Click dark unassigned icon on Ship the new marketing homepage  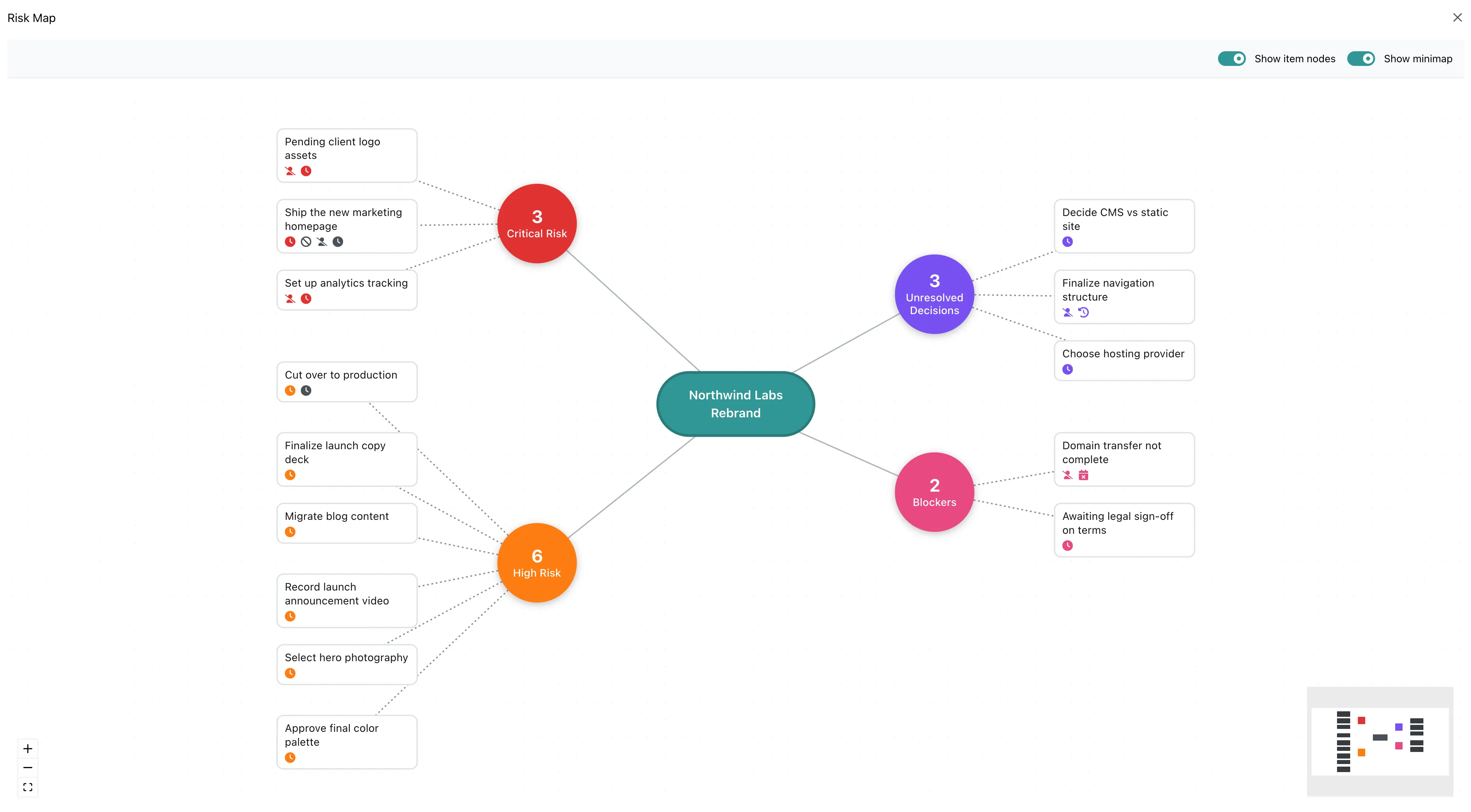[x=322, y=242]
